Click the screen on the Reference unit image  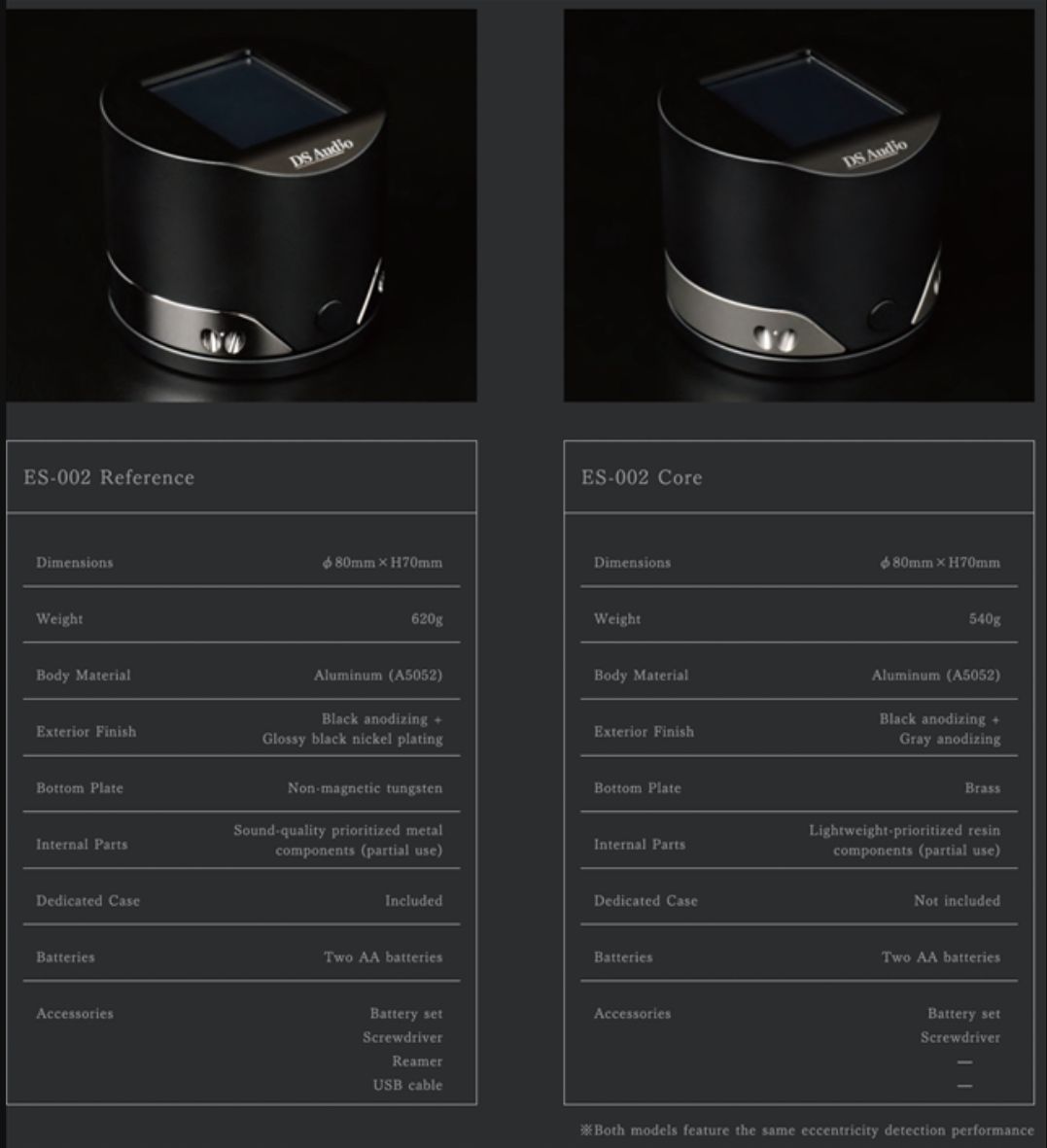point(247,95)
